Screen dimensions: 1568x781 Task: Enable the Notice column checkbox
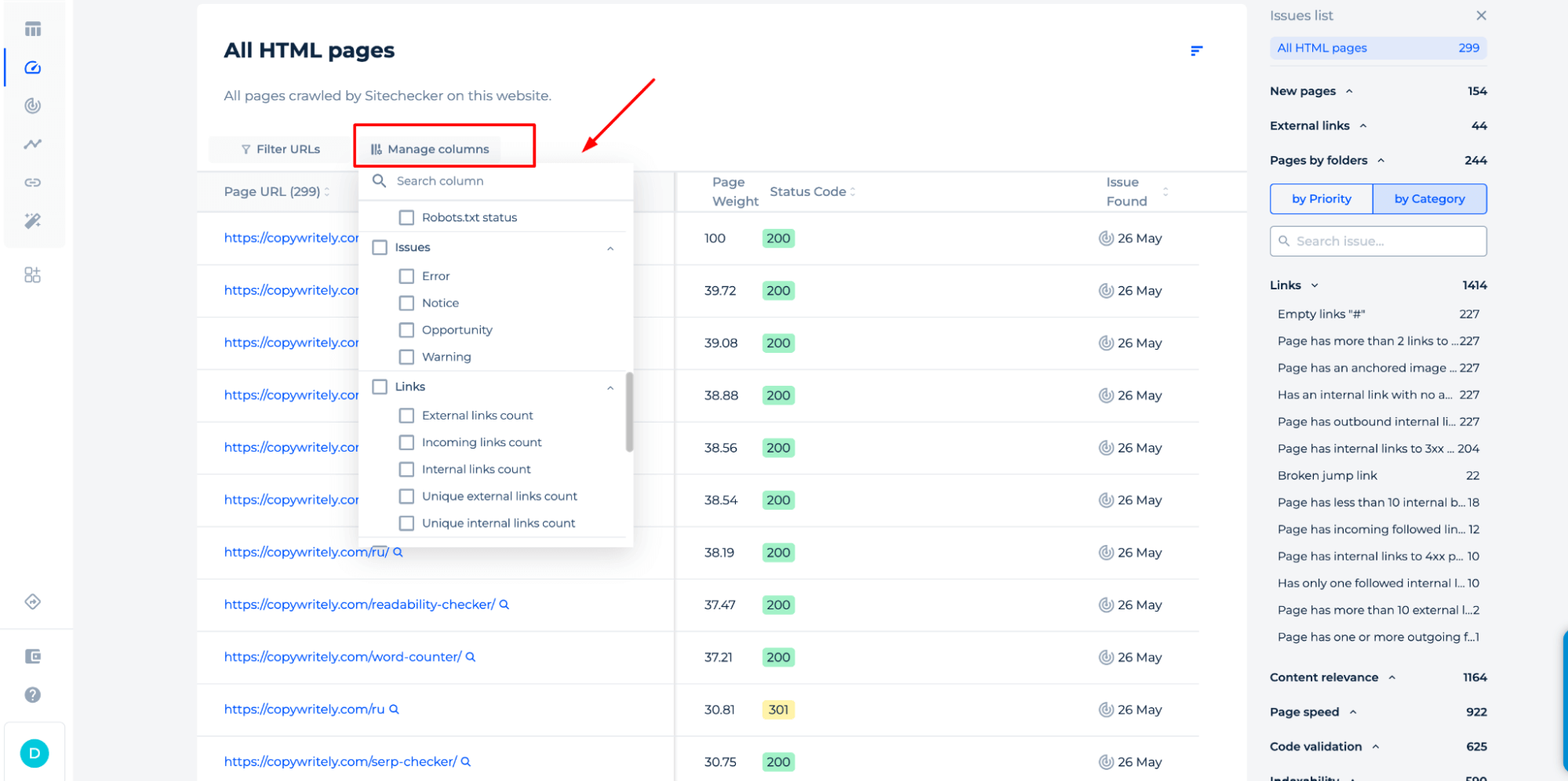406,303
